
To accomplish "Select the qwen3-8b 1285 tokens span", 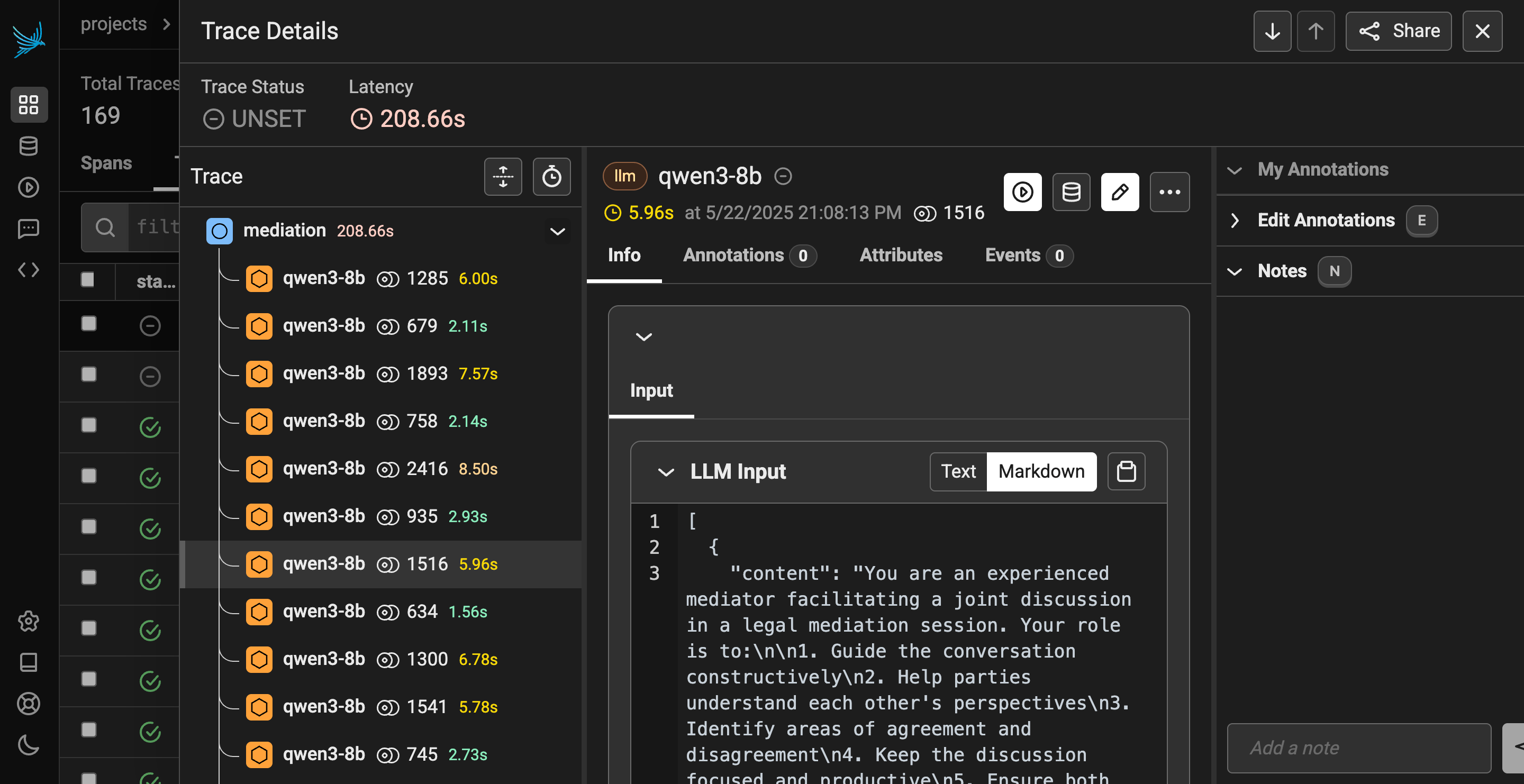I will coord(381,278).
